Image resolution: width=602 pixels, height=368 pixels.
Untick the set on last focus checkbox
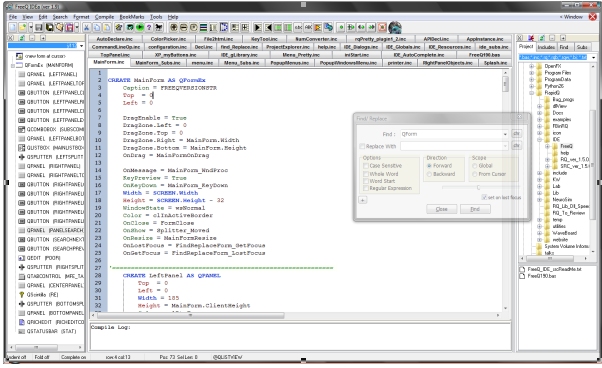(484, 197)
